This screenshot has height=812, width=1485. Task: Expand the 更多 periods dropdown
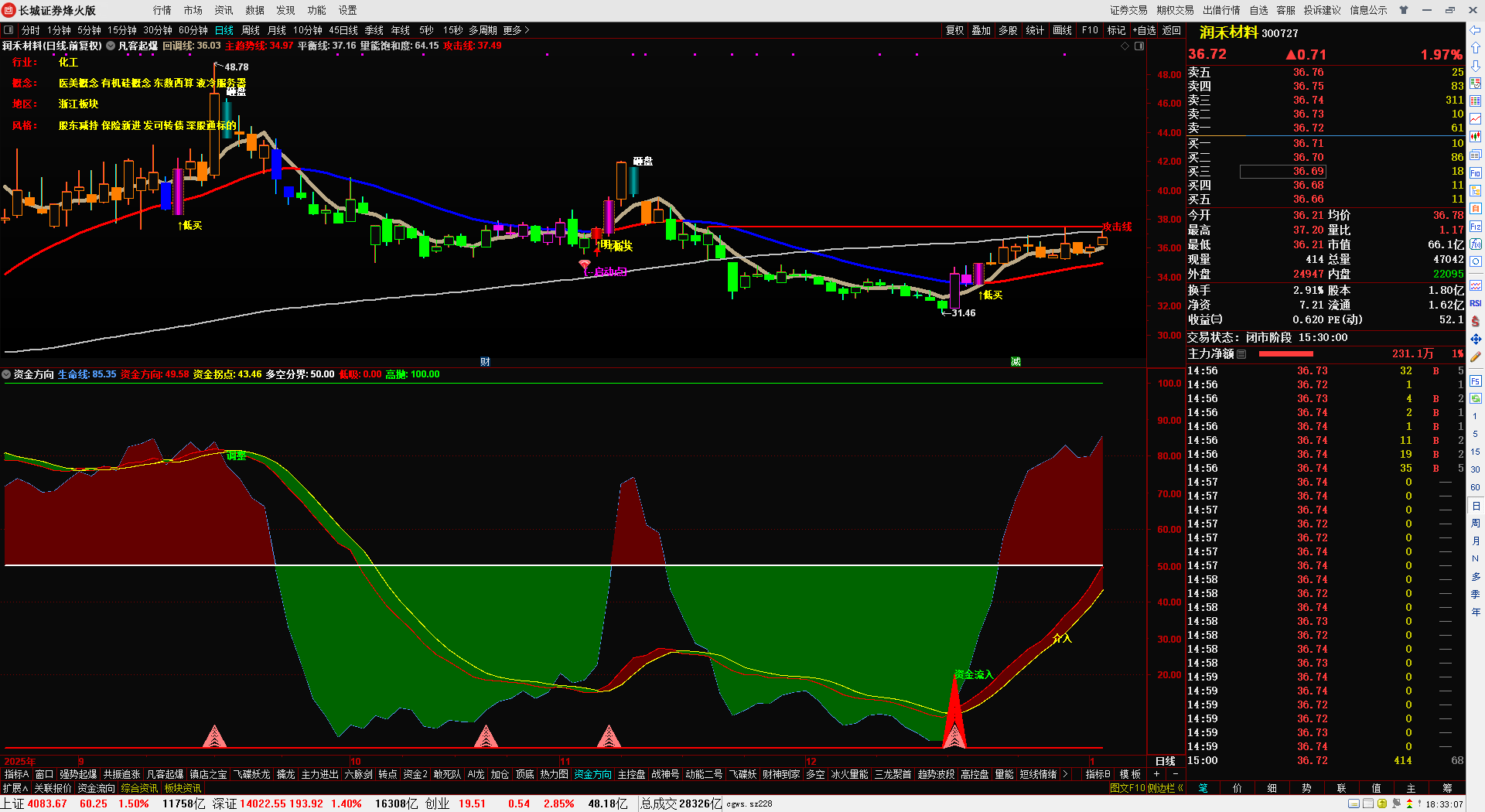(x=517, y=30)
